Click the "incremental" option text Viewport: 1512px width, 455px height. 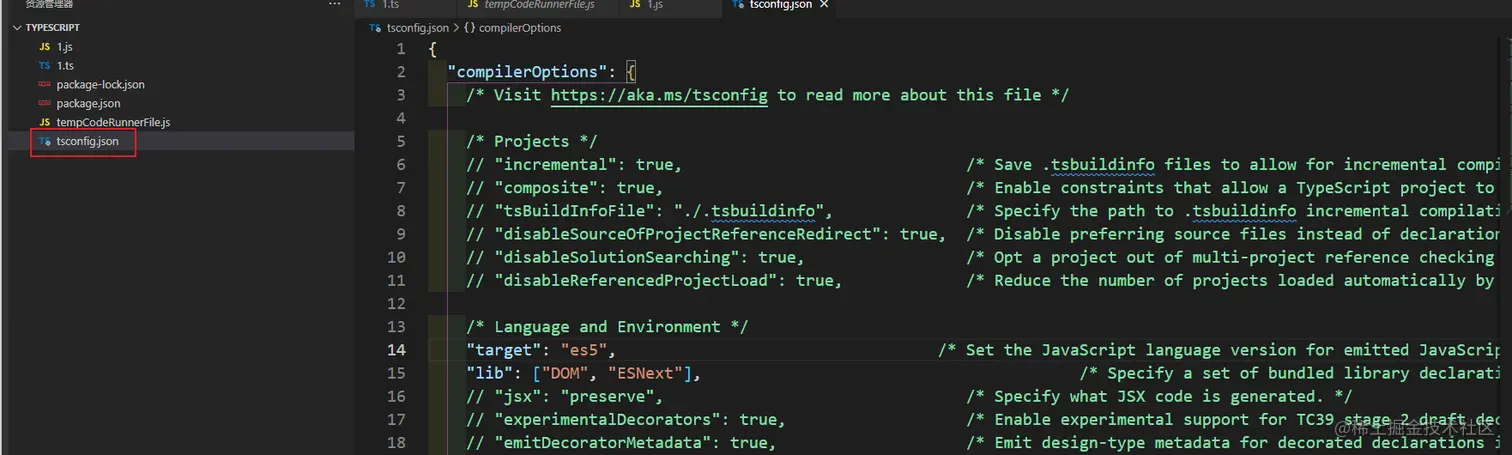coord(555,164)
